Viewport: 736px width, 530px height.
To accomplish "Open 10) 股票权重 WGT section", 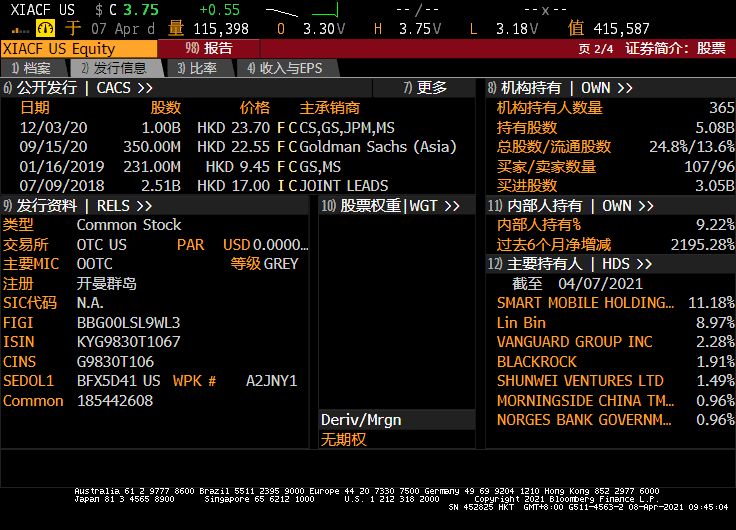I will point(391,206).
